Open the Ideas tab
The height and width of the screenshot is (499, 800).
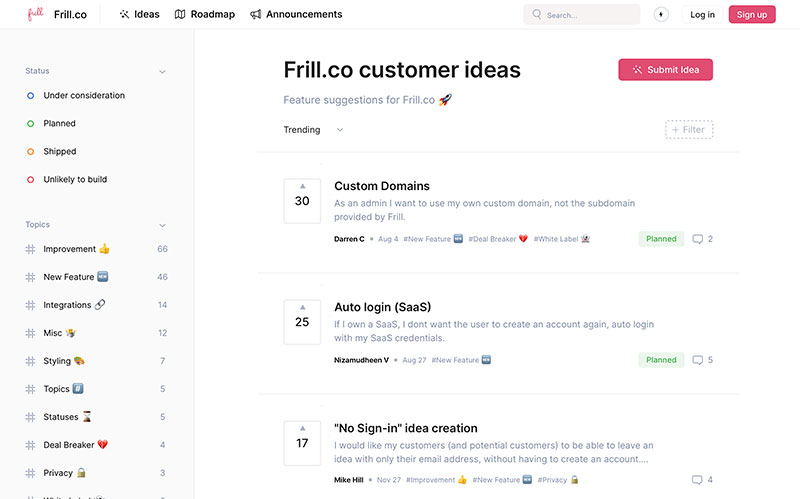click(139, 14)
